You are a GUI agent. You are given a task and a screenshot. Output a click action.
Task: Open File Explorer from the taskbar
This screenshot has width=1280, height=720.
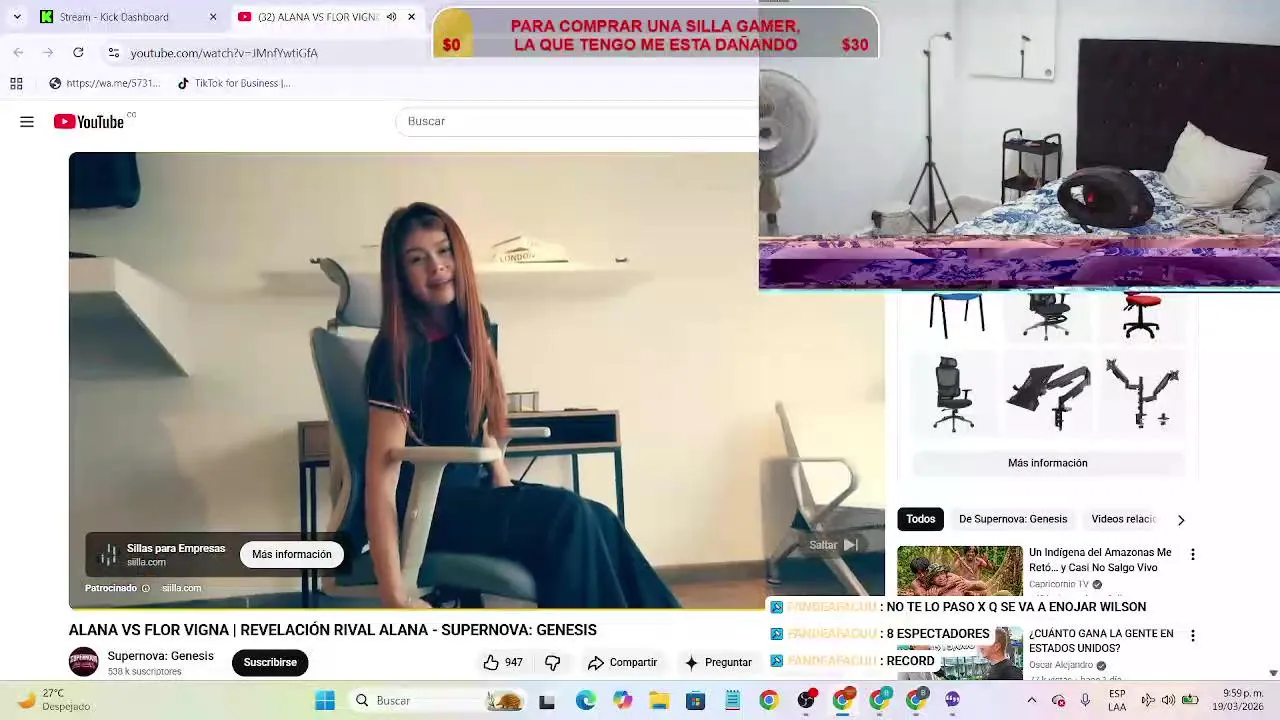(659, 701)
